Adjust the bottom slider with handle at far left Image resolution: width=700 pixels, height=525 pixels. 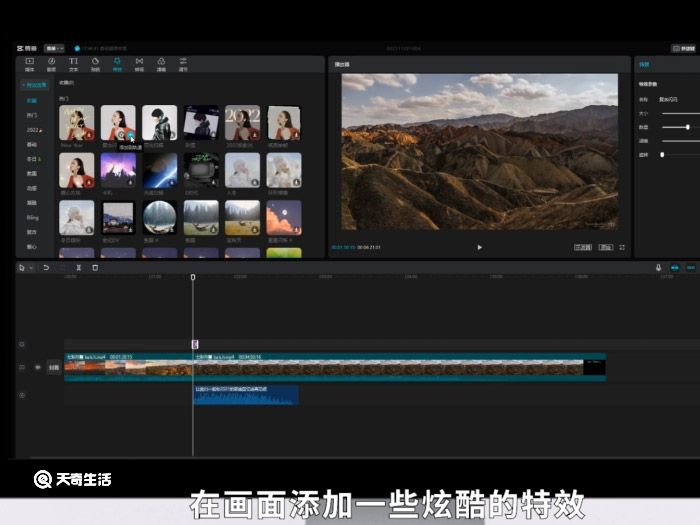[x=662, y=155]
